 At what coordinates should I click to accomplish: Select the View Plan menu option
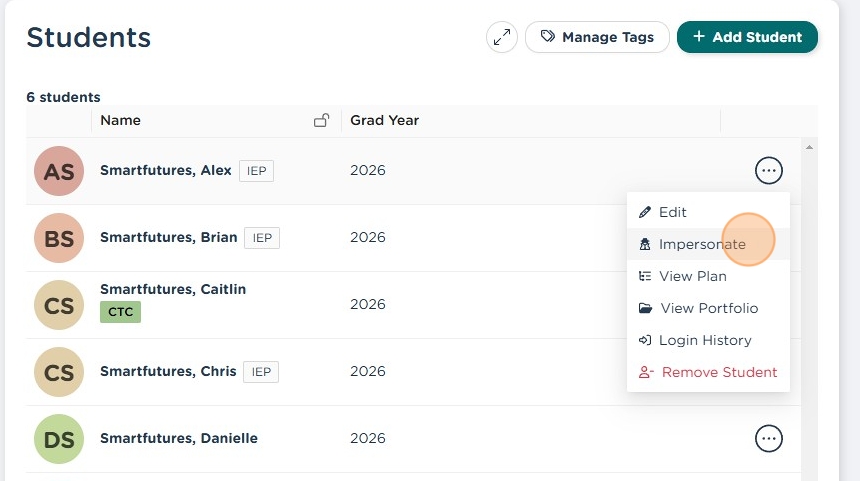(x=692, y=276)
